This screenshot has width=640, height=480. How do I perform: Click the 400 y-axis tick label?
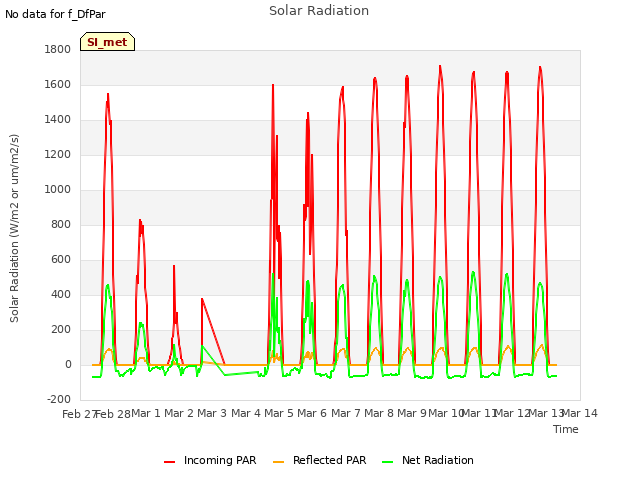pos(61,294)
